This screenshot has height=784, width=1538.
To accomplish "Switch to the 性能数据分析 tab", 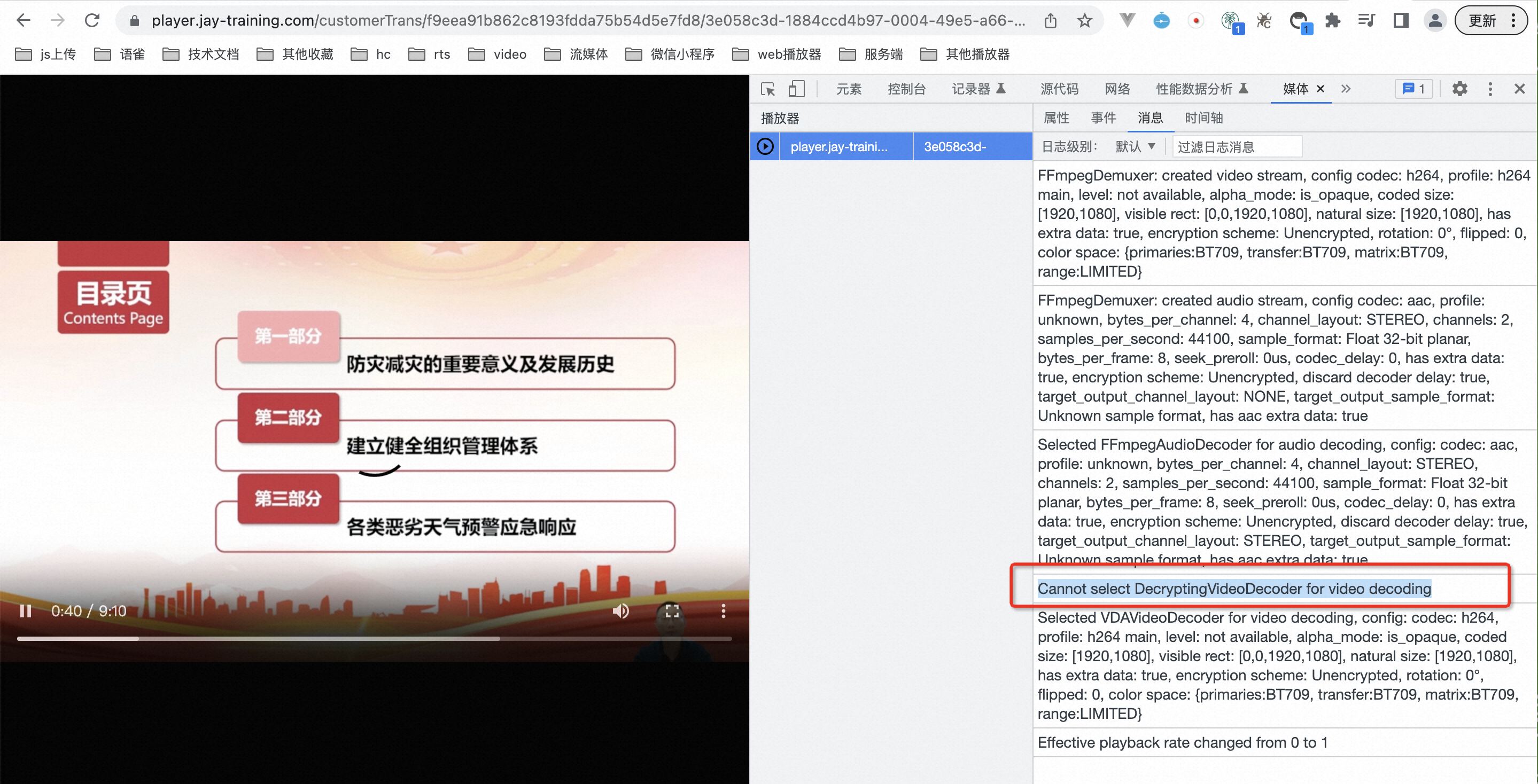I will pyautogui.click(x=1202, y=89).
